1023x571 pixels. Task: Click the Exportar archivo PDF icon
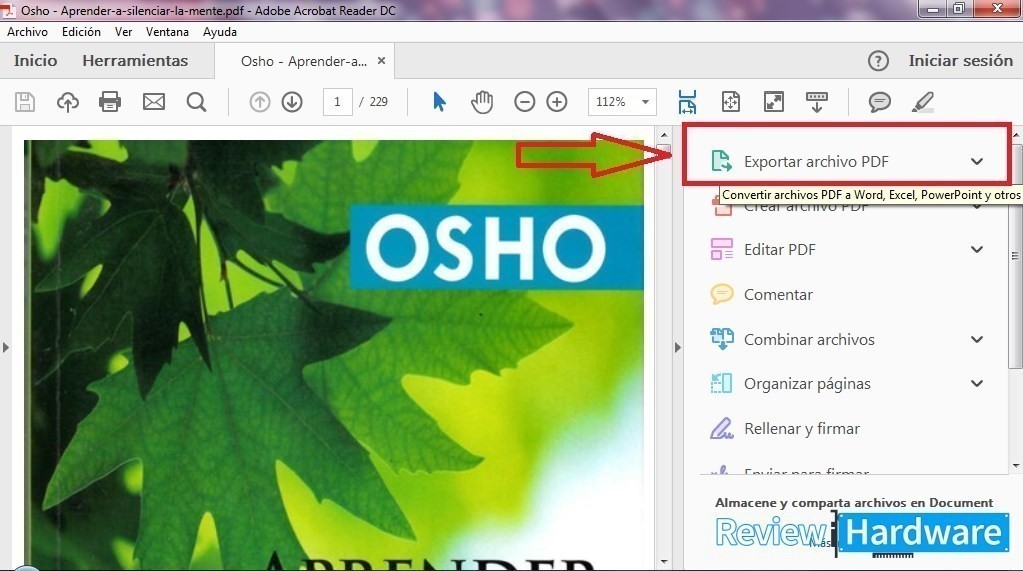point(721,161)
